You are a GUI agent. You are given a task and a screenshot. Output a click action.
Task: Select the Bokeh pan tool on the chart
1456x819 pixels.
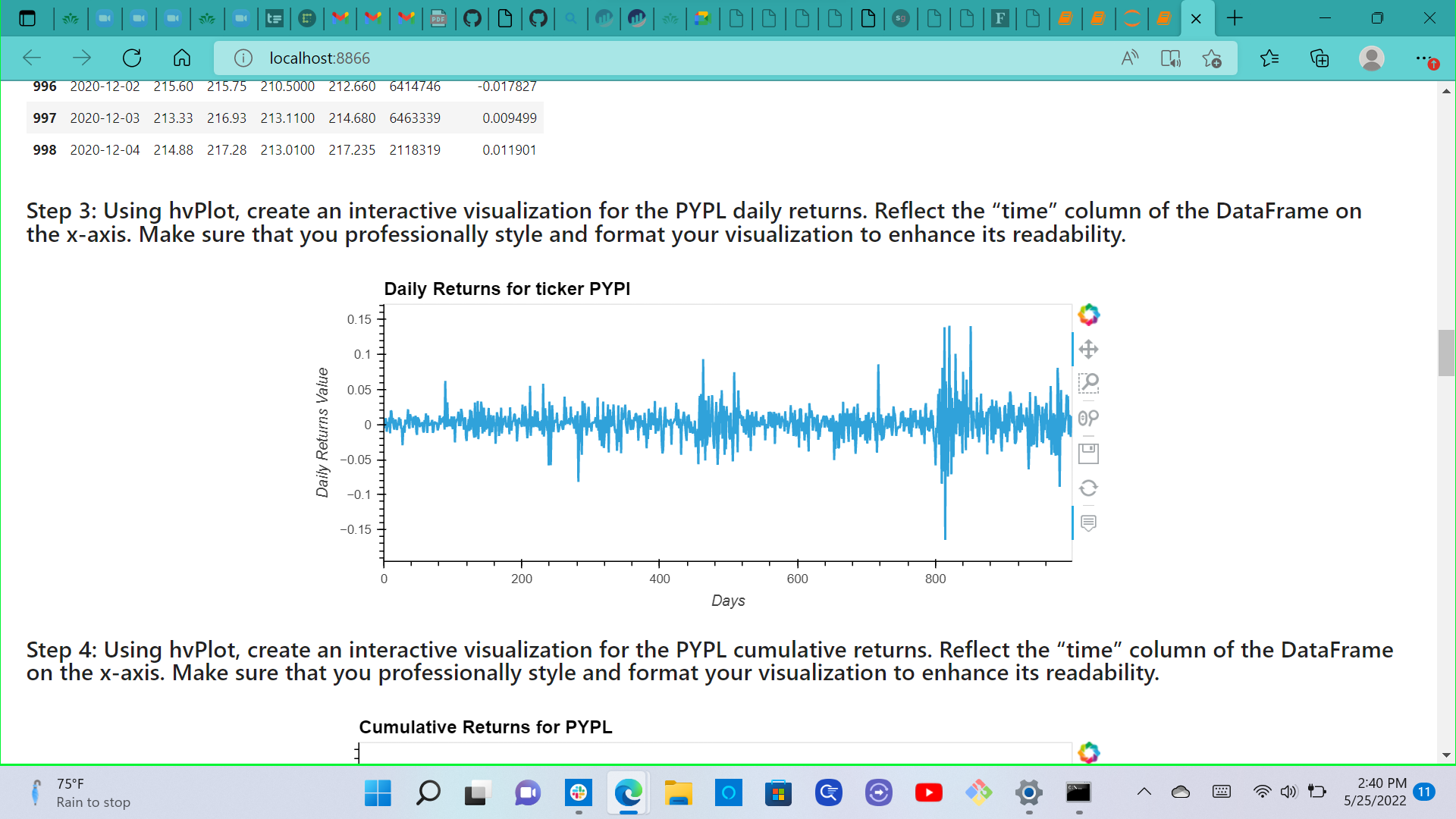pos(1088,349)
